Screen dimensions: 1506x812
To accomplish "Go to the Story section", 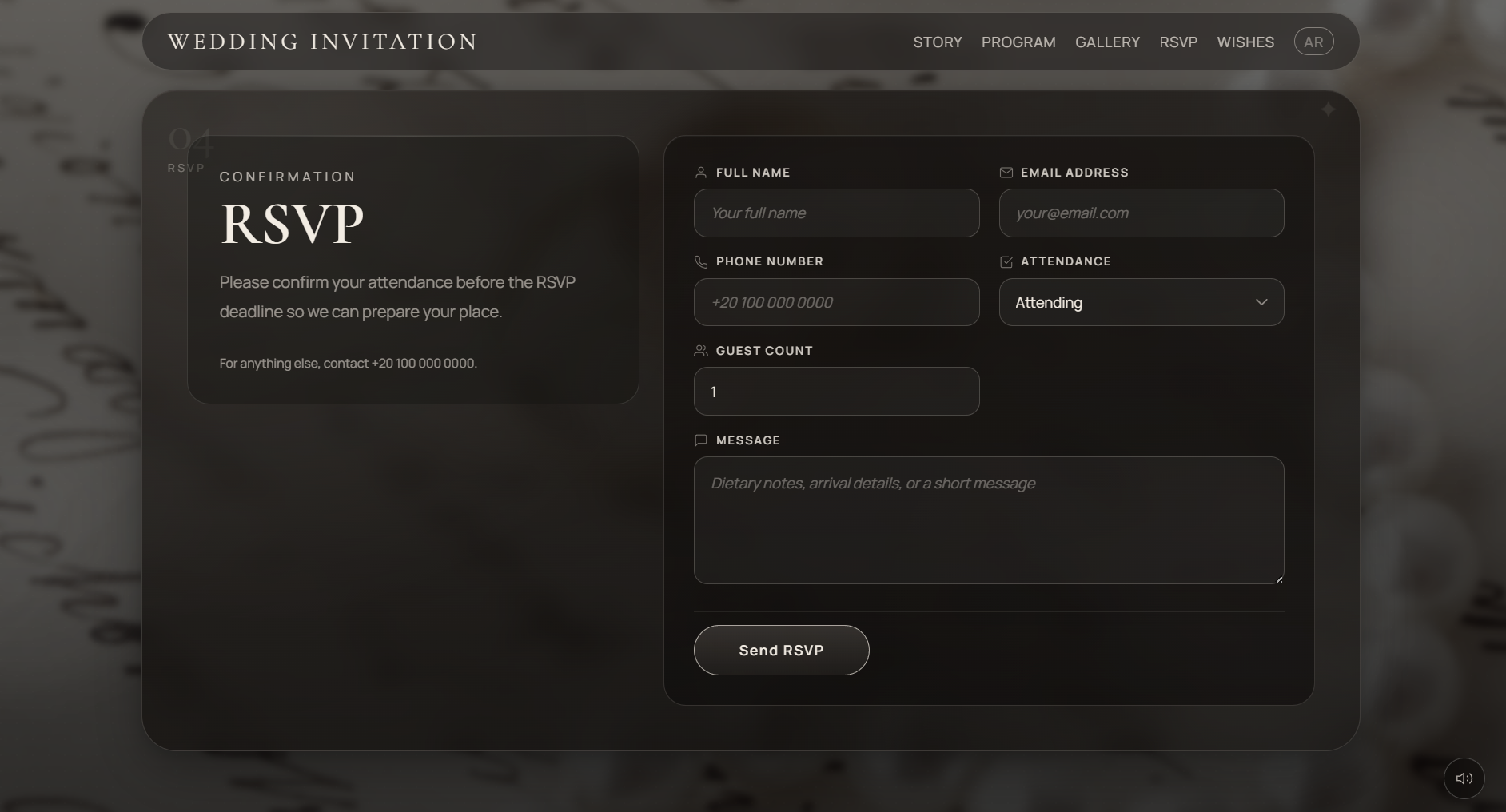I will 937,42.
